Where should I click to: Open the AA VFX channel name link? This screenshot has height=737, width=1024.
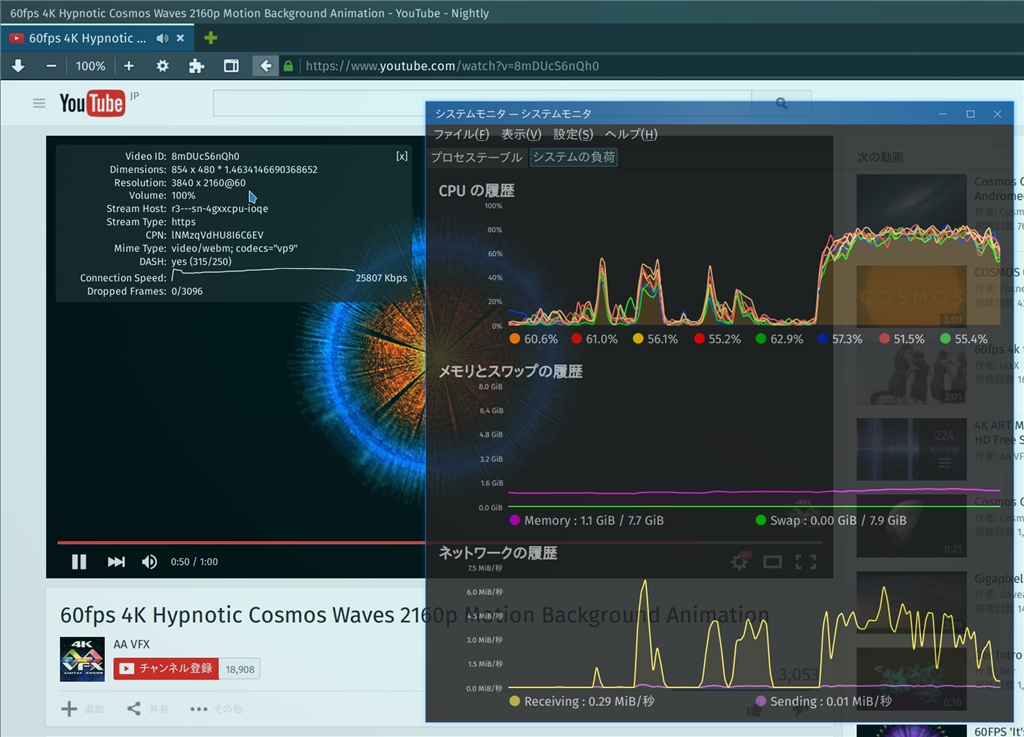pyautogui.click(x=131, y=644)
